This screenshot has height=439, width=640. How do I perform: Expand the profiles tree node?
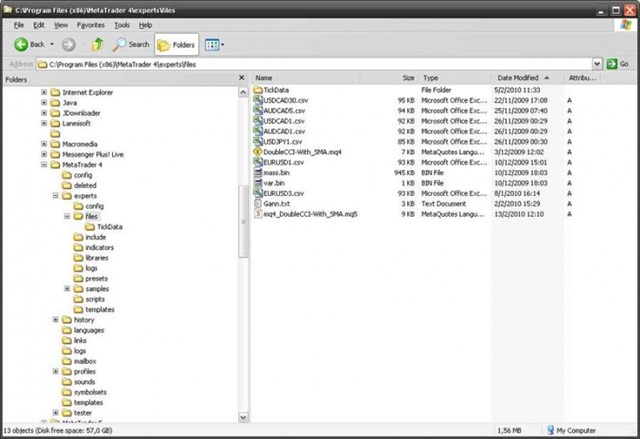coord(56,372)
